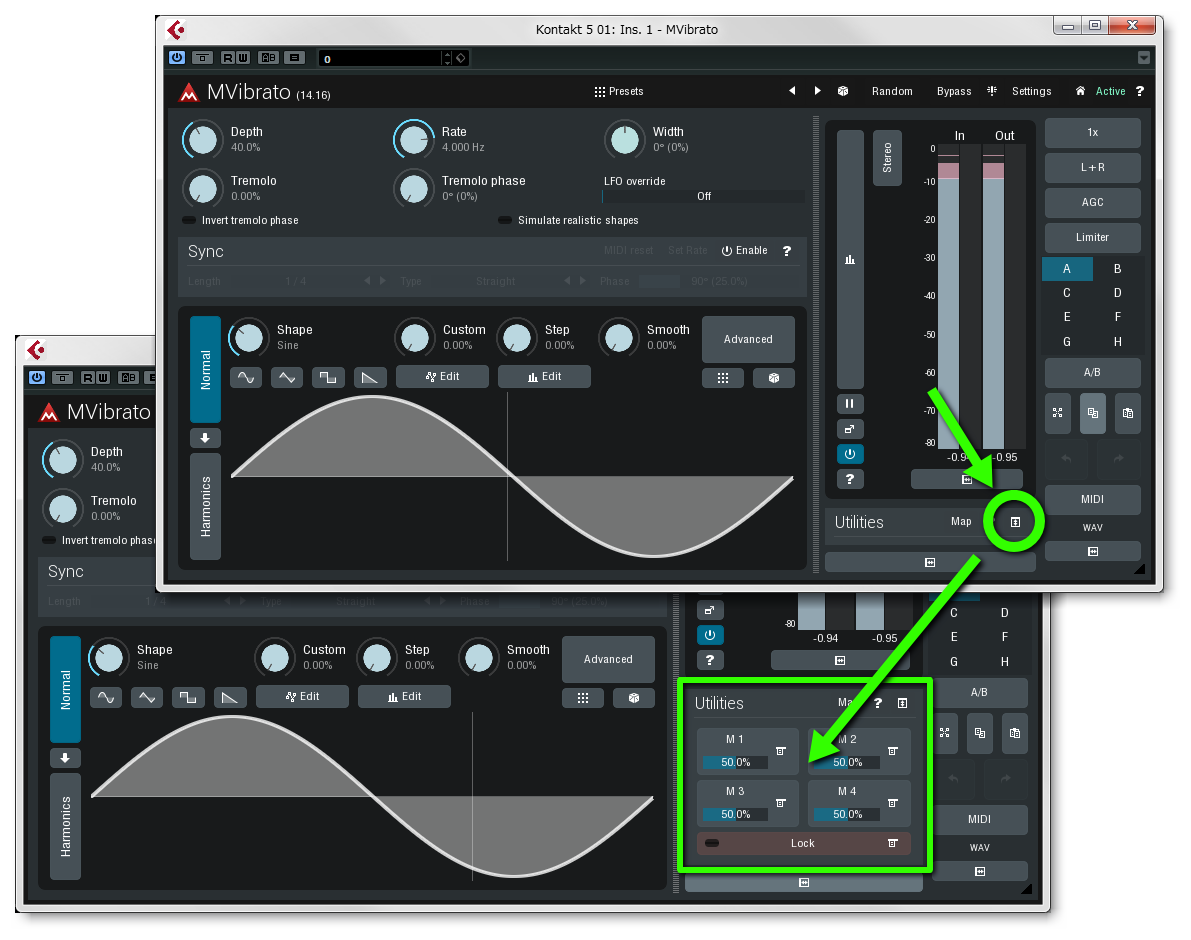
Task: Toggle Bypass in the top bar
Action: click(x=954, y=91)
